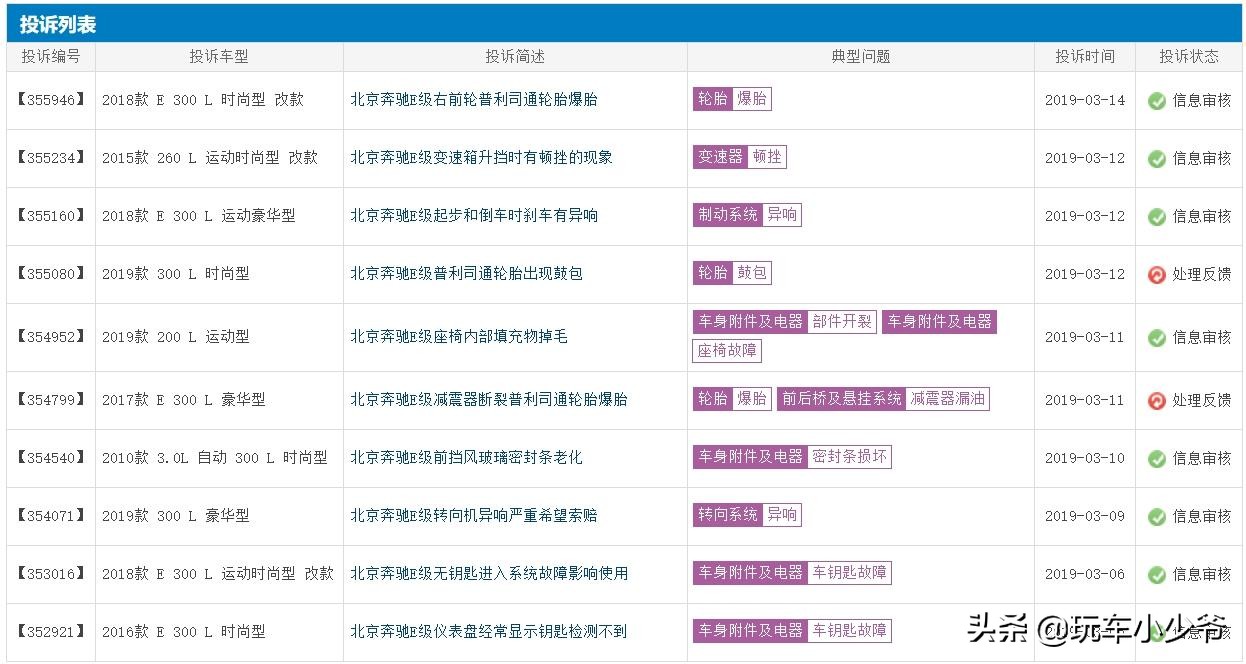Click red 处理反馈 status icon for complaint 355080

pos(1157,275)
